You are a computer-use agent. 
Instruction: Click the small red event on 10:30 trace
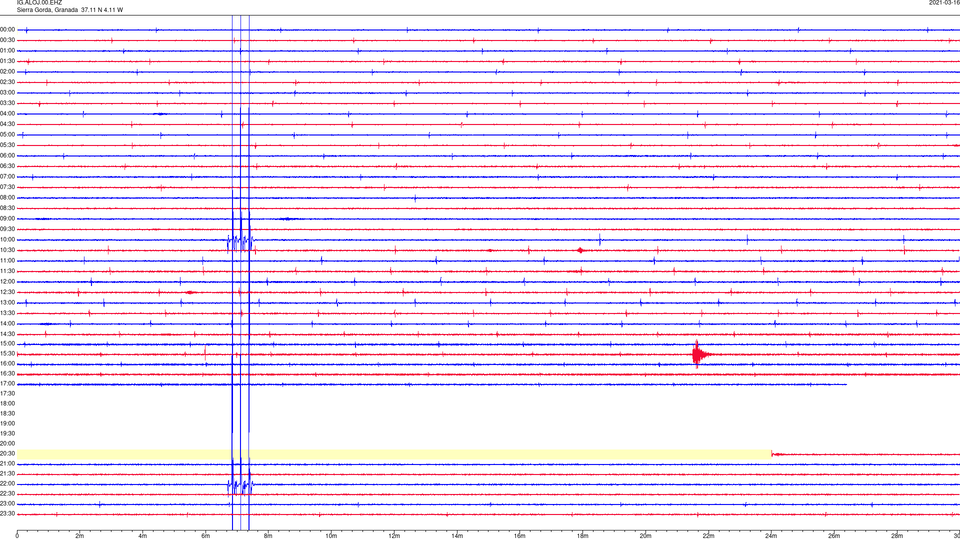(x=580, y=250)
